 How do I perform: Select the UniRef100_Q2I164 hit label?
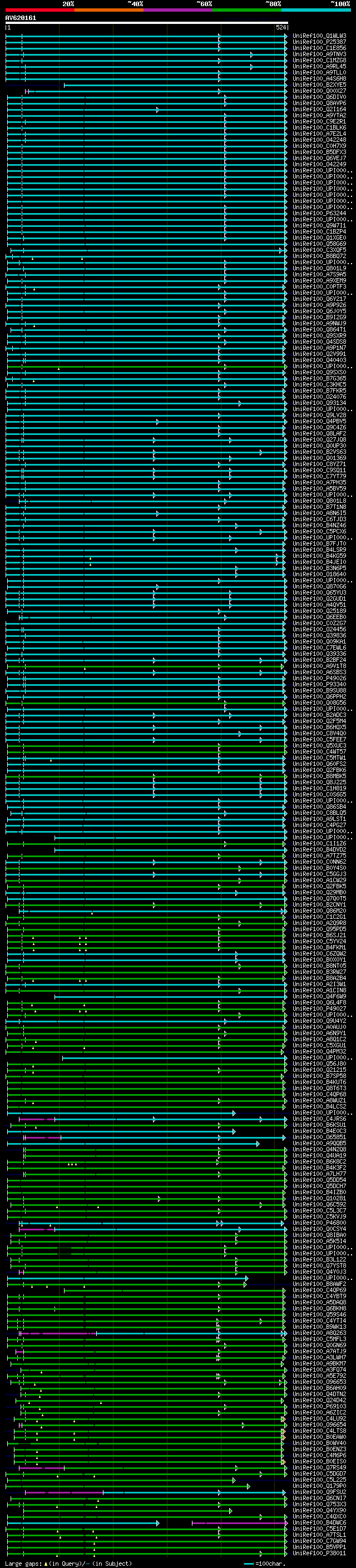click(x=319, y=109)
